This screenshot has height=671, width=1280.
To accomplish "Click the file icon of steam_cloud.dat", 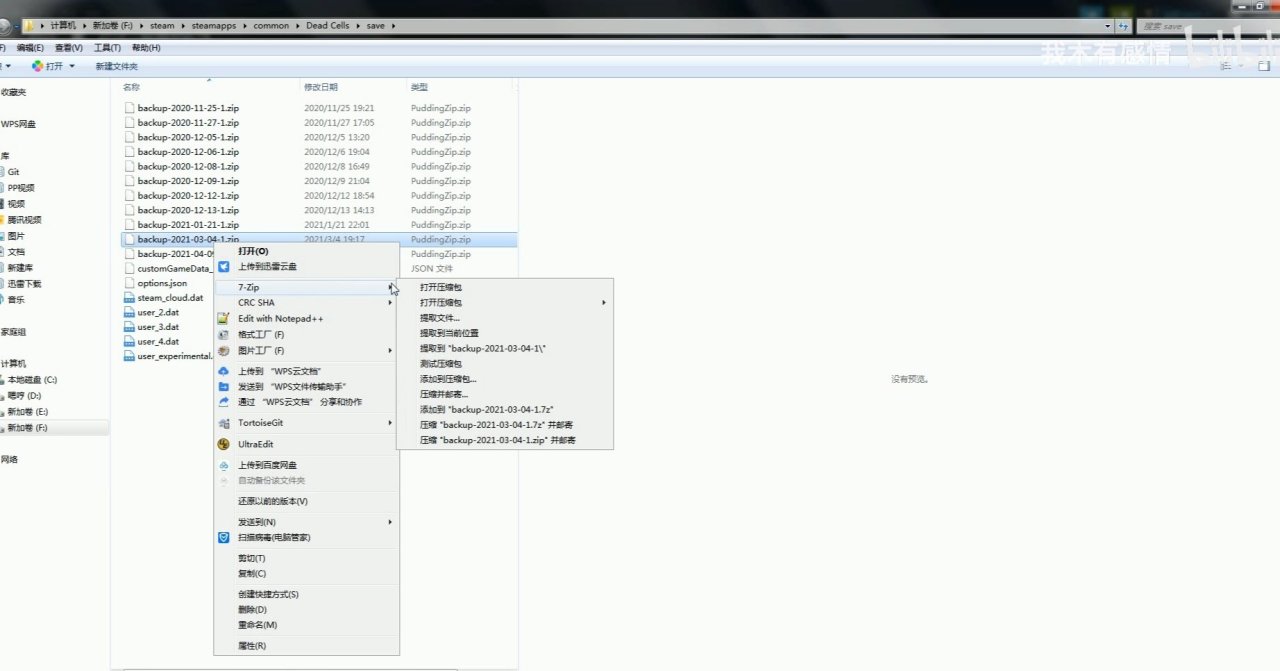I will click(x=129, y=298).
